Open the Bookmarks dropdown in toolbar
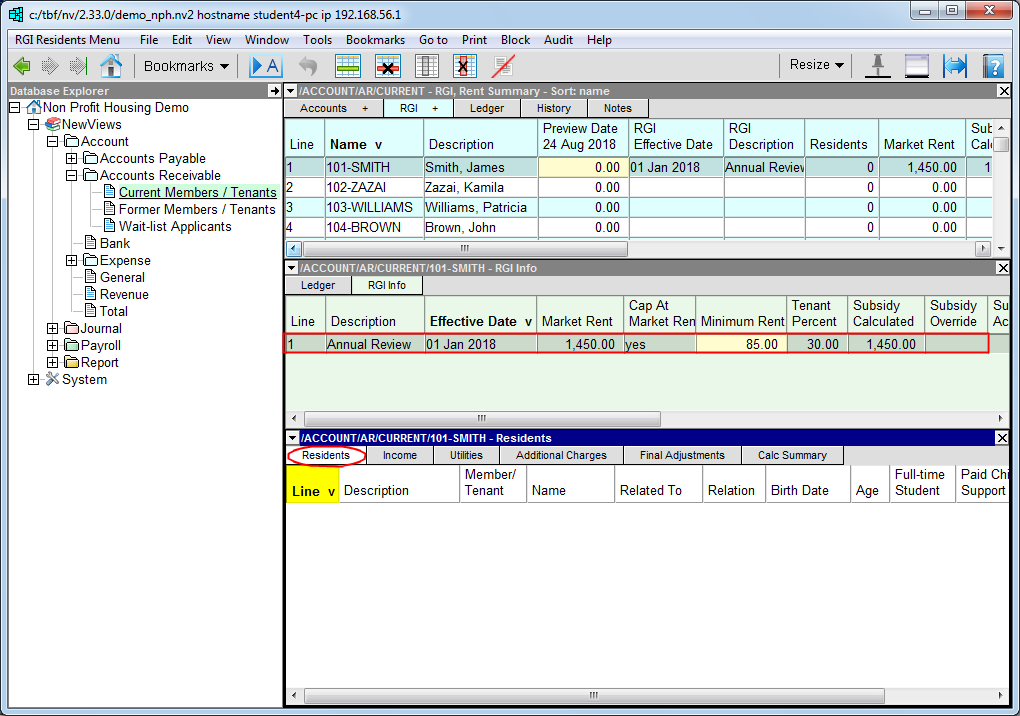The height and width of the screenshot is (716, 1020). [x=186, y=66]
